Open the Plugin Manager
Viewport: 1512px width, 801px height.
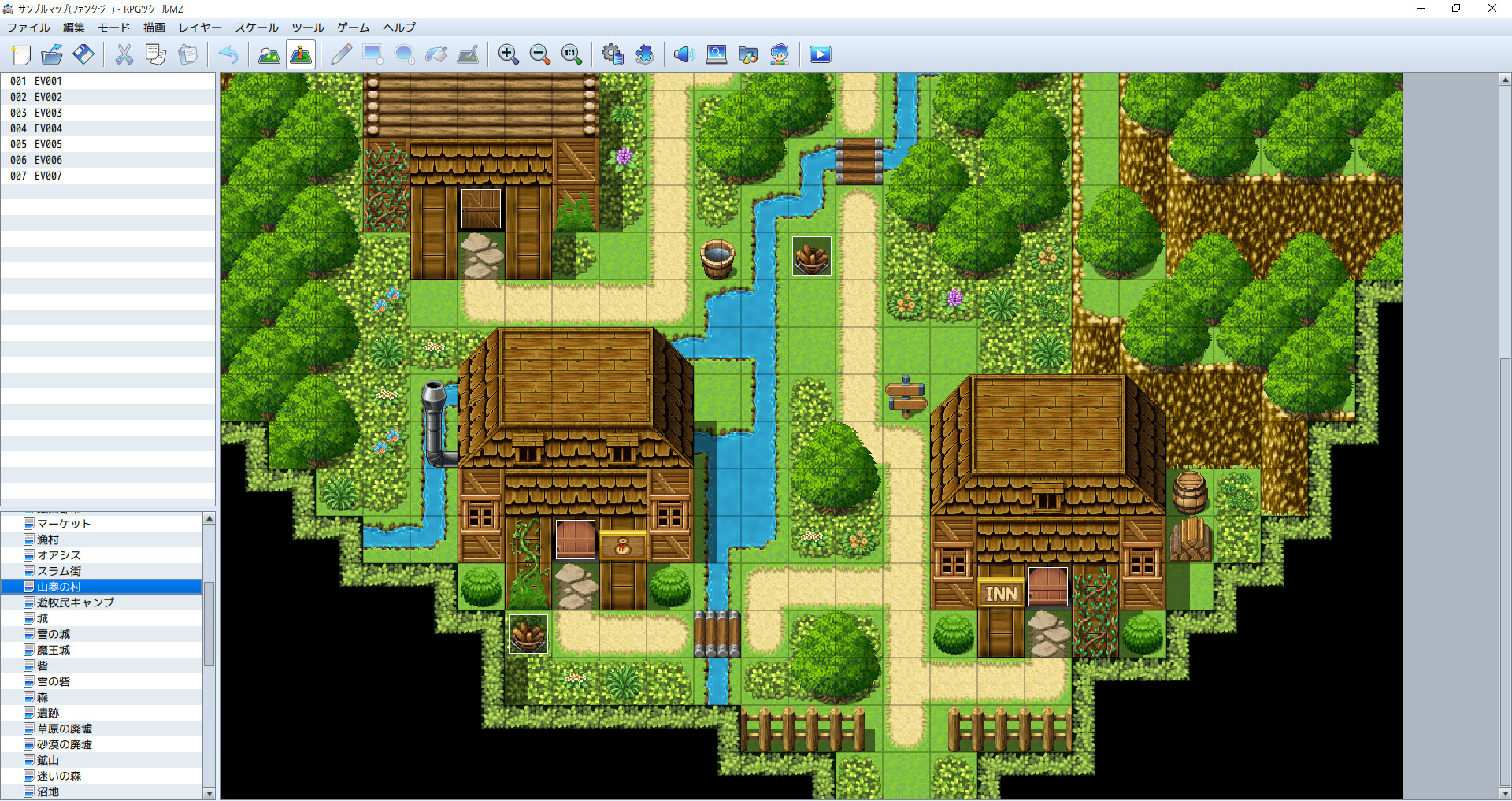click(x=645, y=54)
